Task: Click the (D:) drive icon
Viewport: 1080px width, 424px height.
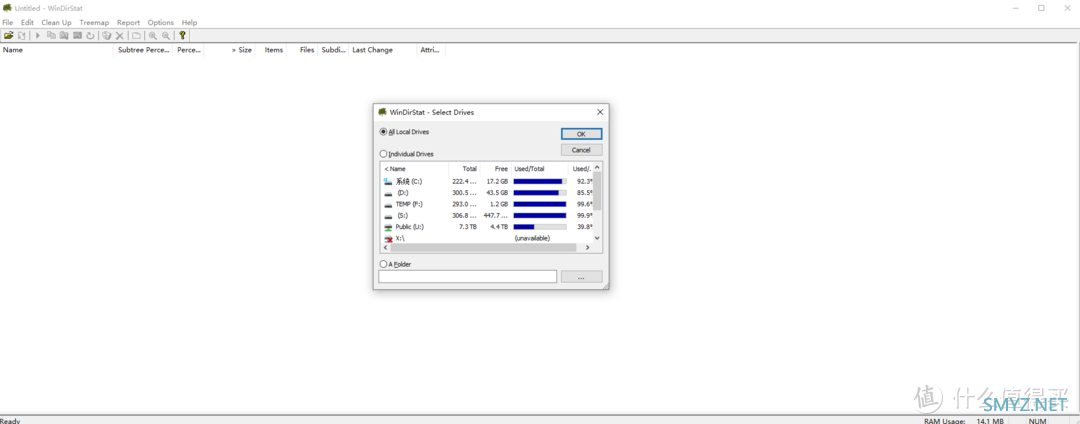Action: (388, 193)
